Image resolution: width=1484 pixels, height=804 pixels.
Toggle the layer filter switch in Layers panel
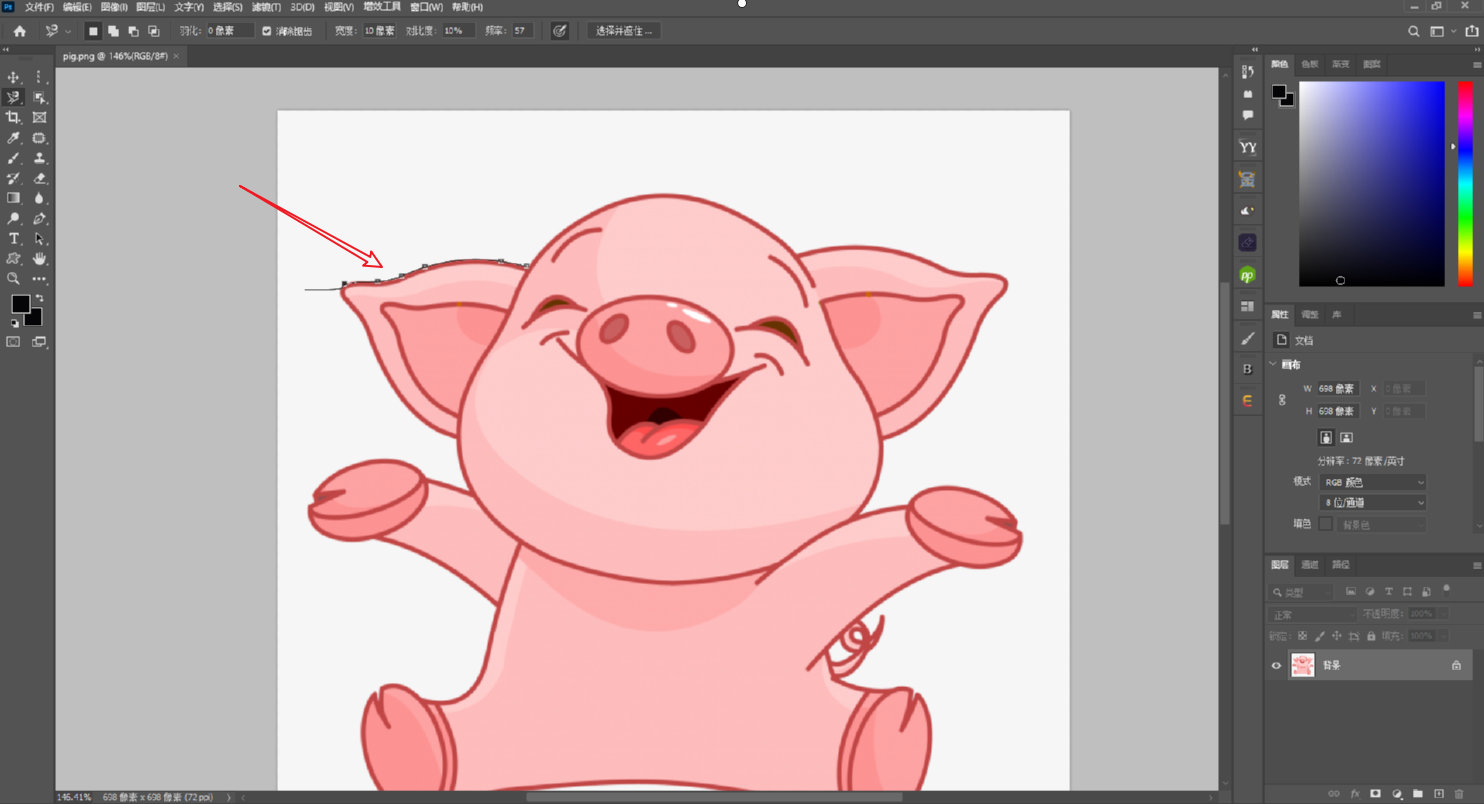[x=1446, y=591]
